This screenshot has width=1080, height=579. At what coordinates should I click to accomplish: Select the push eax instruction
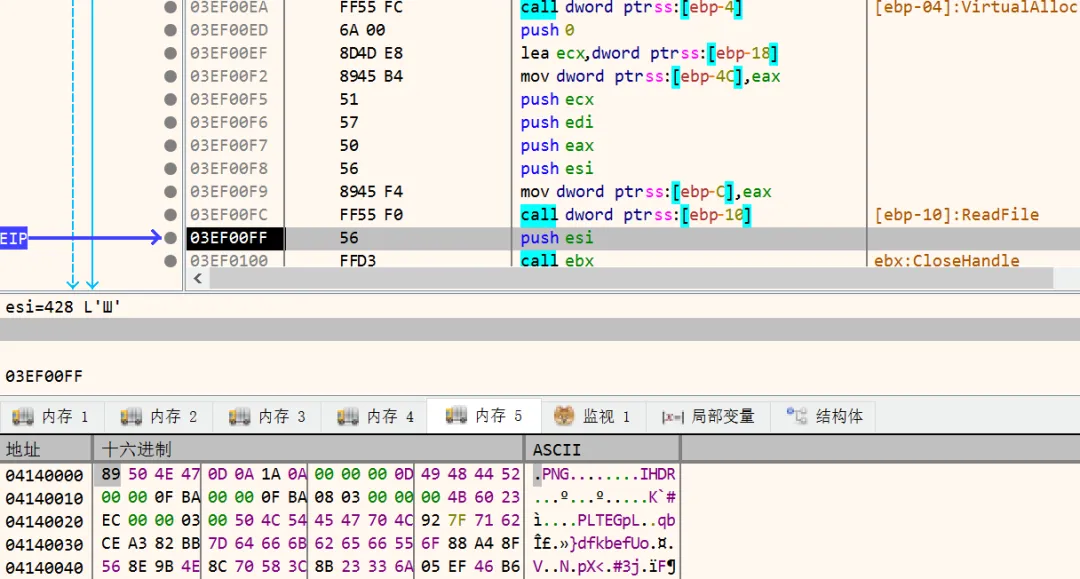557,145
